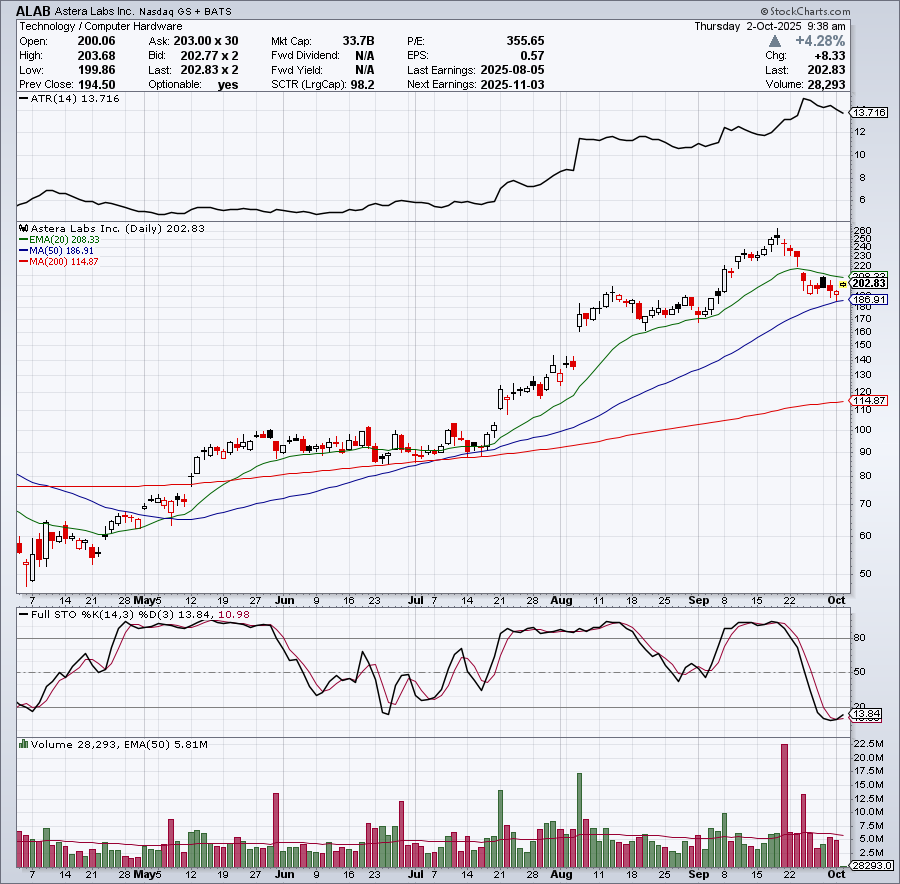
Task: Click the 202.83 last price axis tag
Action: 868,283
